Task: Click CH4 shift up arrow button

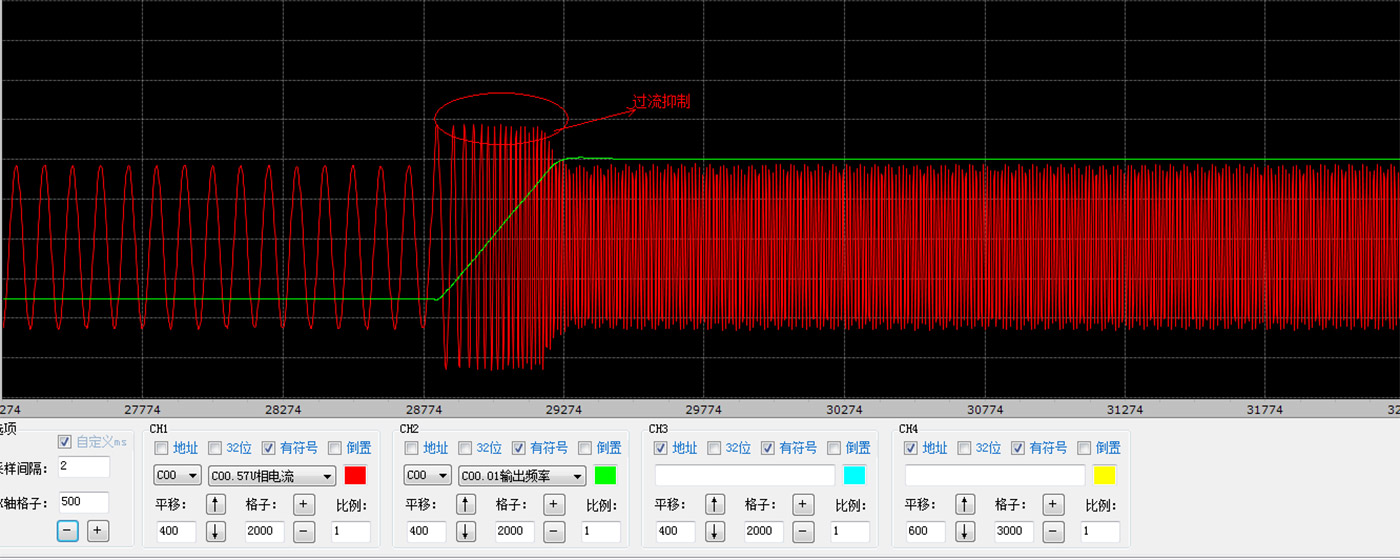Action: click(x=965, y=504)
